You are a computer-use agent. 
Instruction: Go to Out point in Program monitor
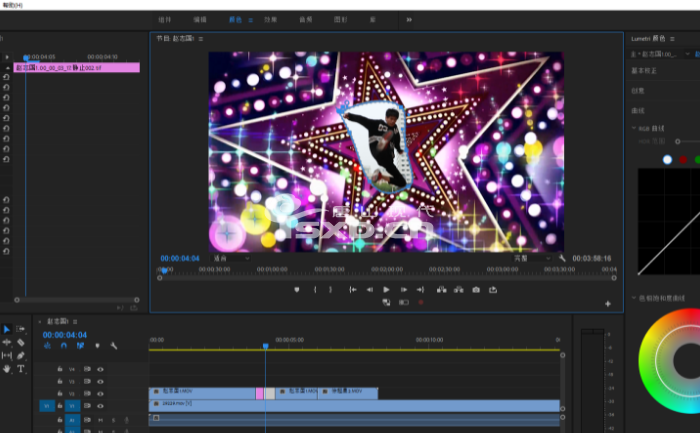420,290
